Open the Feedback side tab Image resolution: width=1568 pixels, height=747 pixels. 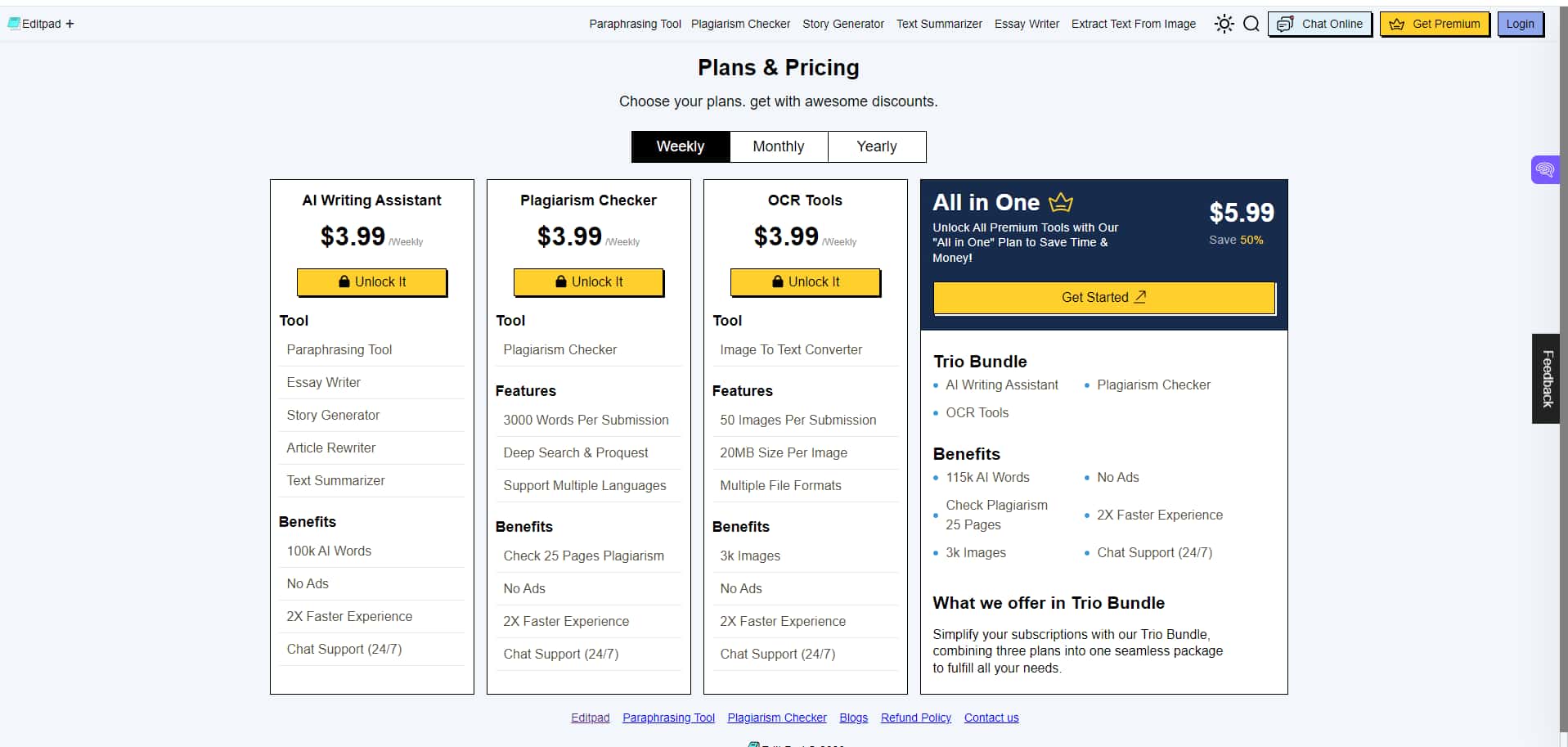click(x=1546, y=379)
